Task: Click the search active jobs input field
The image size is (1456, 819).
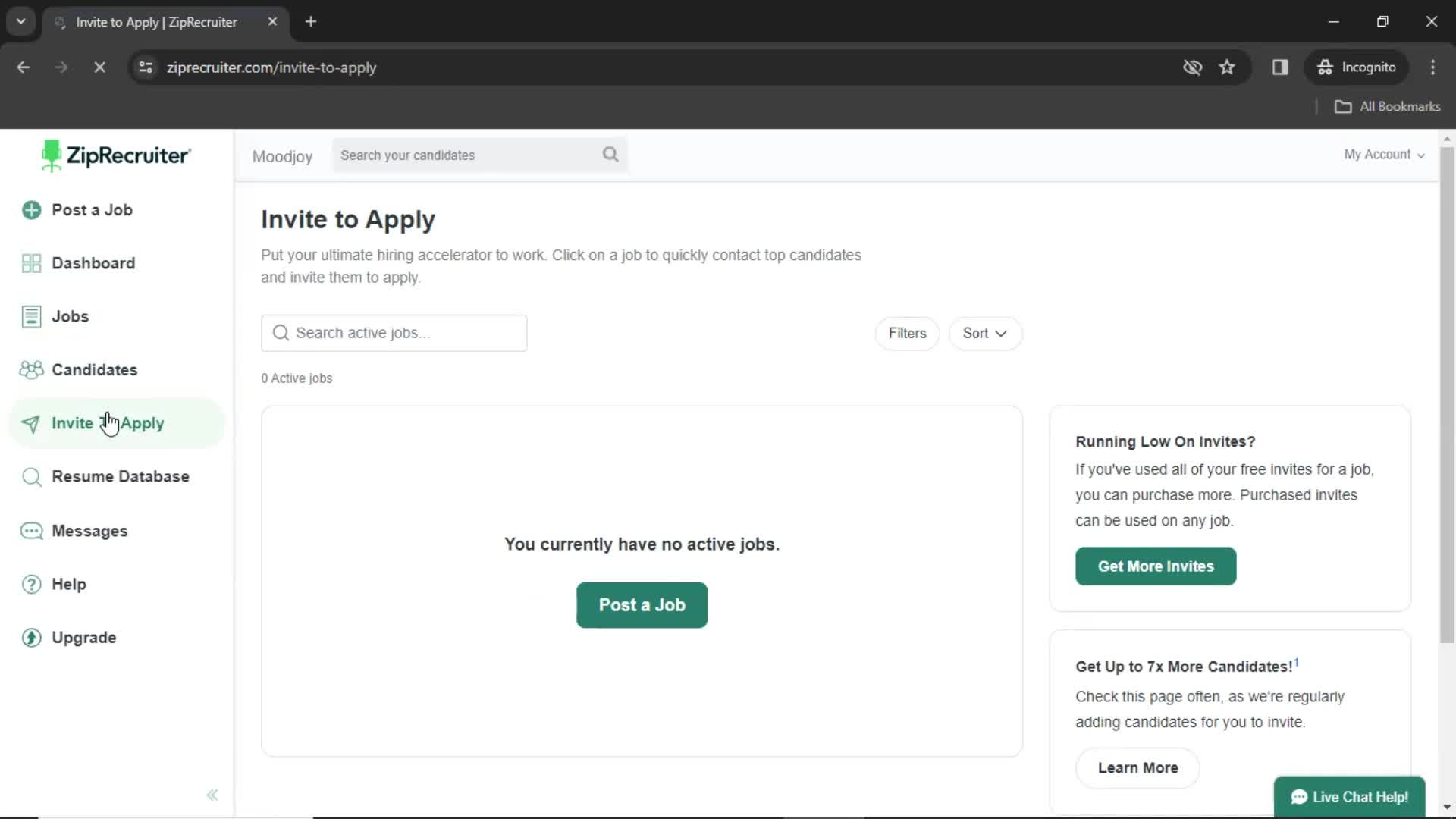Action: coord(395,333)
